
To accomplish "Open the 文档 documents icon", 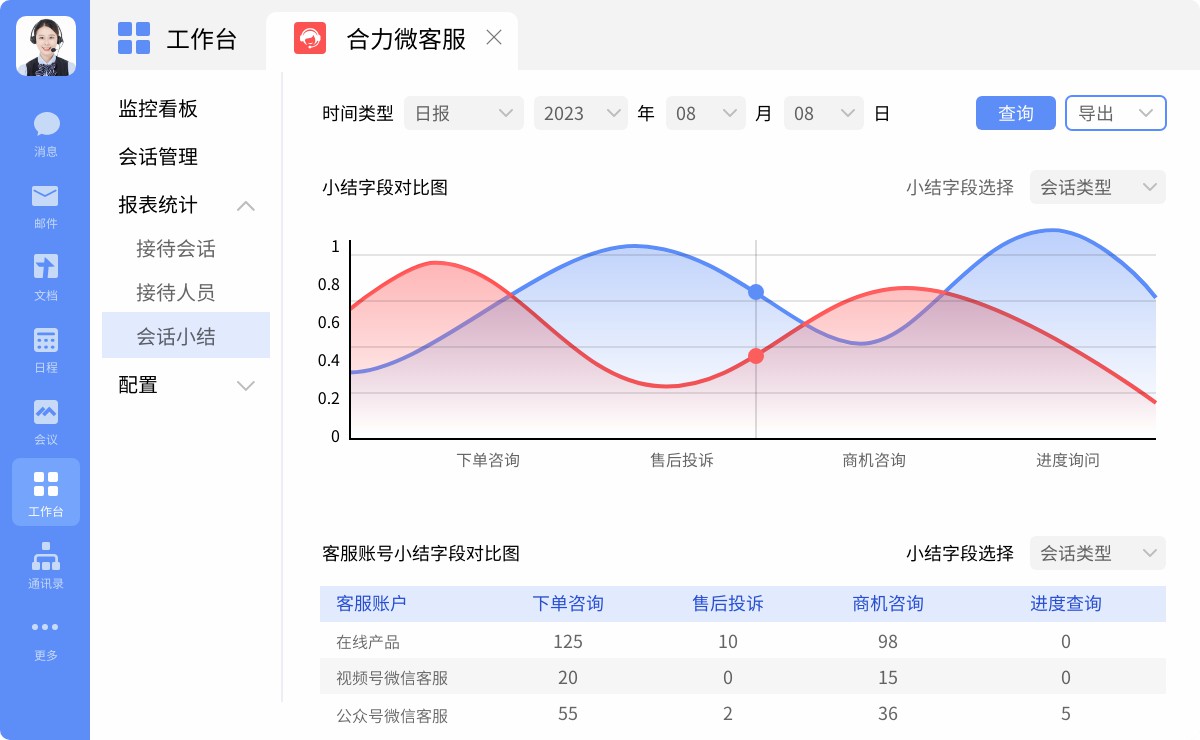I will click(x=46, y=267).
